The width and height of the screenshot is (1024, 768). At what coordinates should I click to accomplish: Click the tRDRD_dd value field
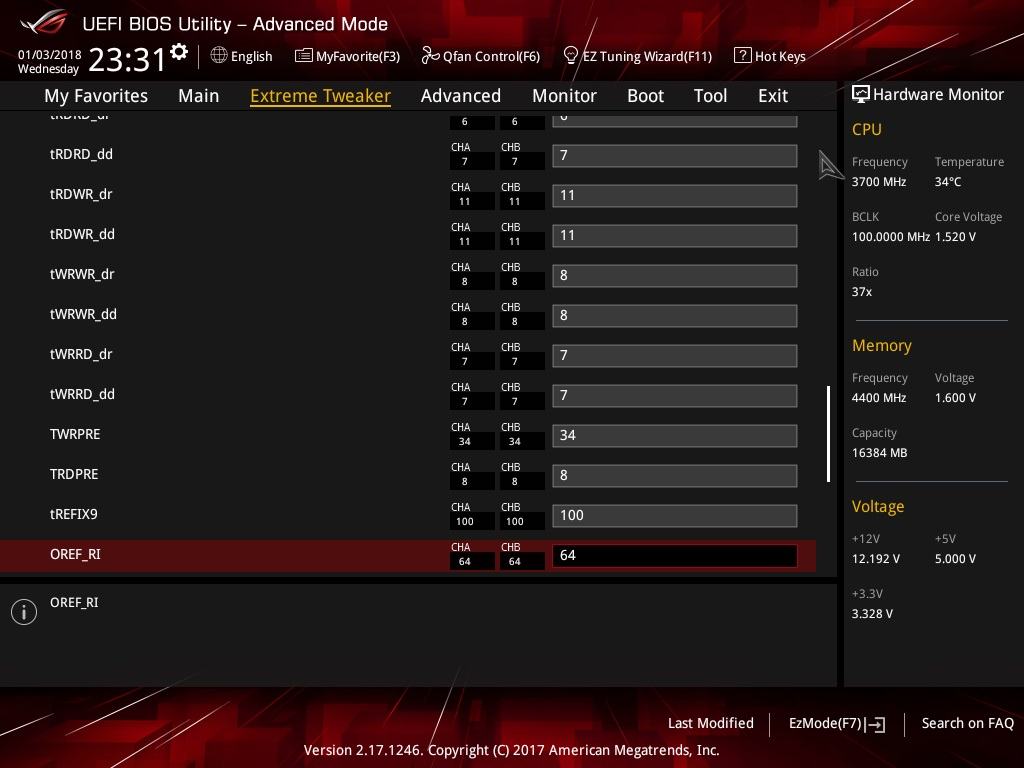coord(675,155)
